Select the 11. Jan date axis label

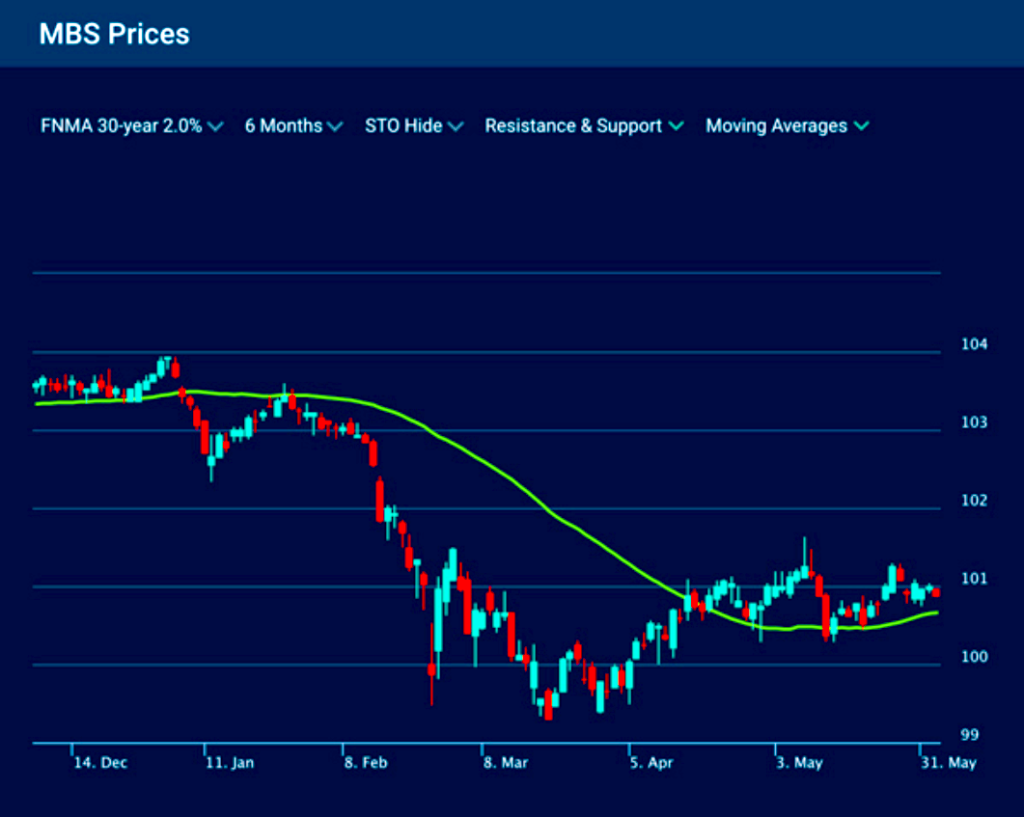229,763
